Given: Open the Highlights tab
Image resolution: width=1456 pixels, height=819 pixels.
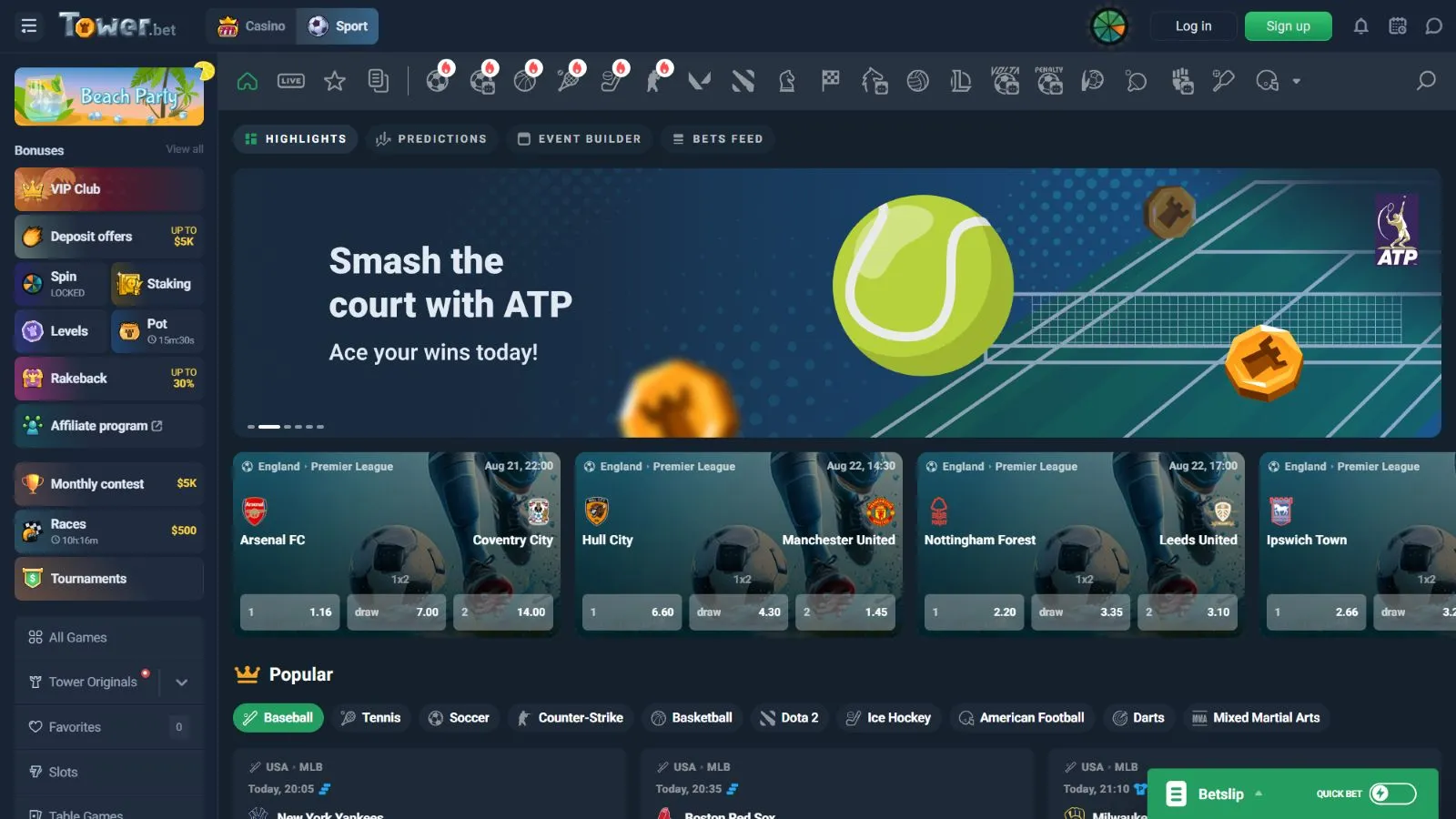Looking at the screenshot, I should coord(296,139).
